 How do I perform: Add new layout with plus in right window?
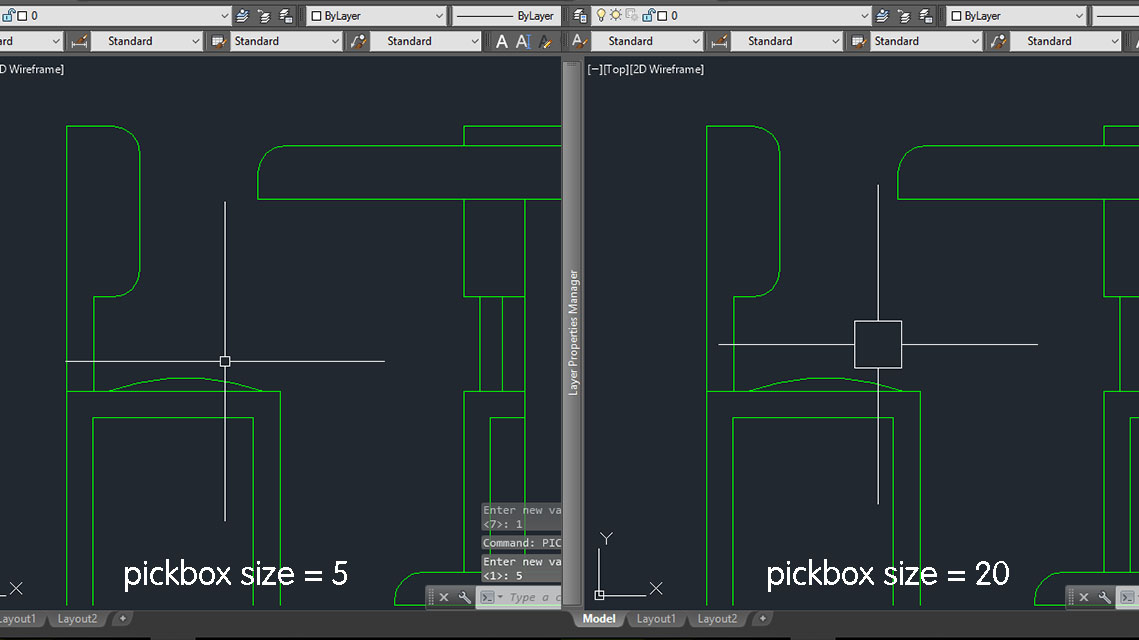click(763, 619)
